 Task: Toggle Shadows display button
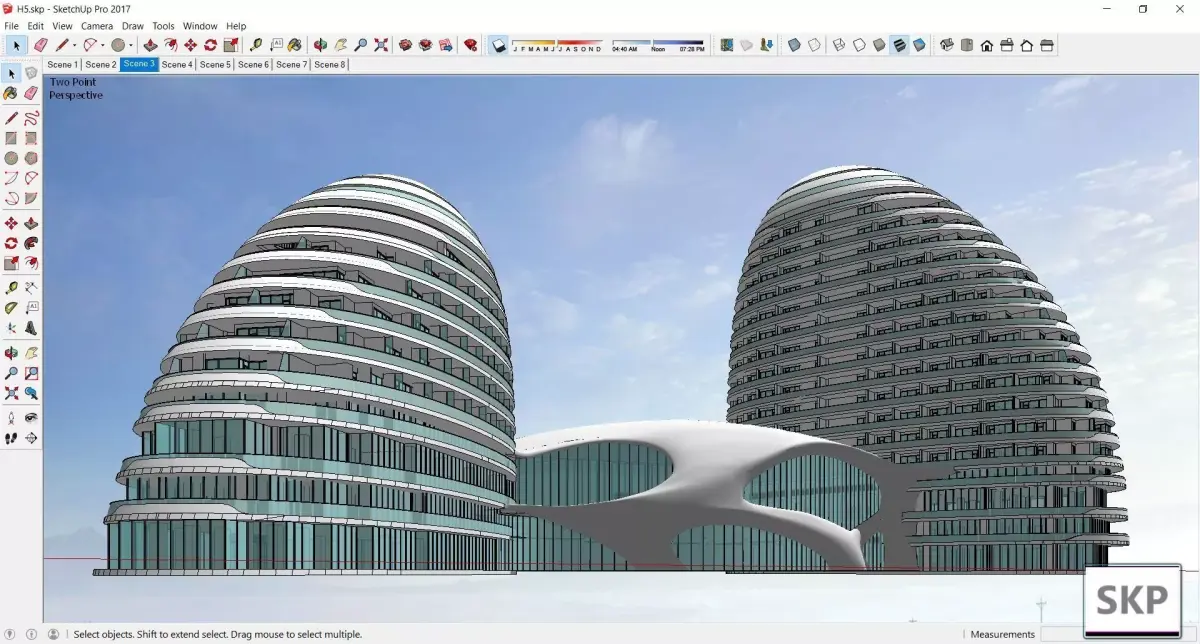pos(498,45)
